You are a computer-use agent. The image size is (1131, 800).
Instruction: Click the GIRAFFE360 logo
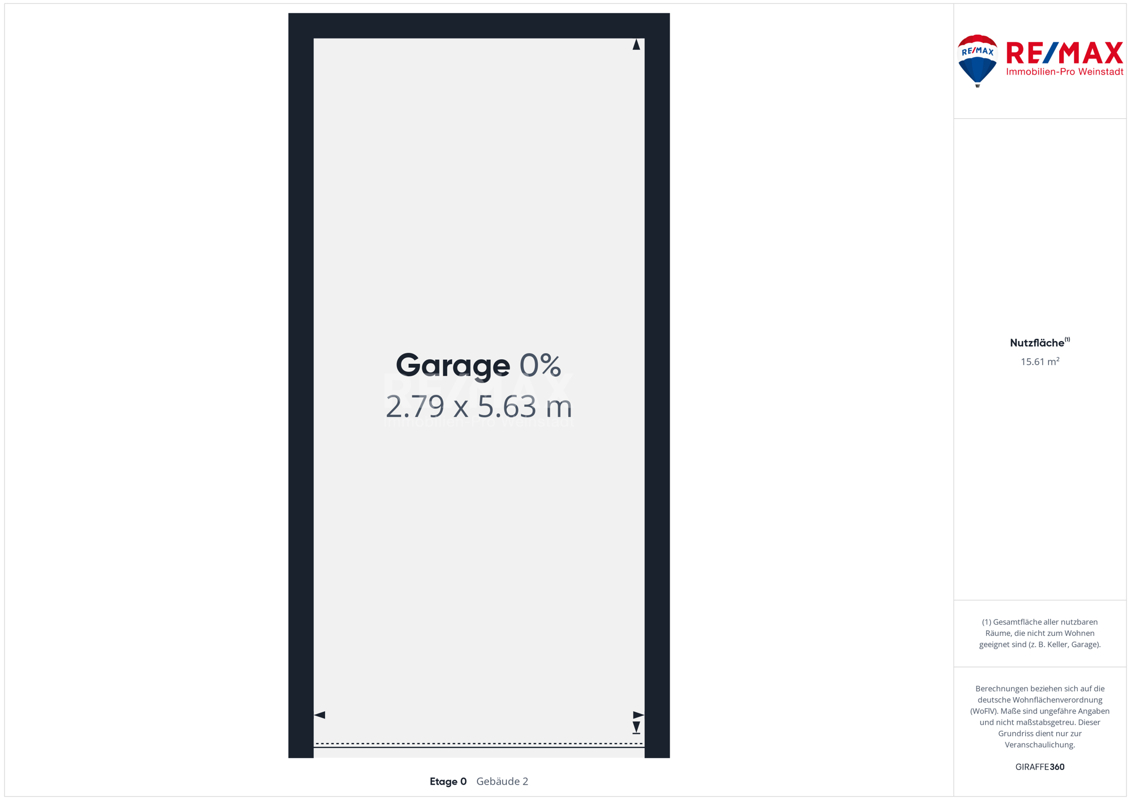[x=1039, y=767]
